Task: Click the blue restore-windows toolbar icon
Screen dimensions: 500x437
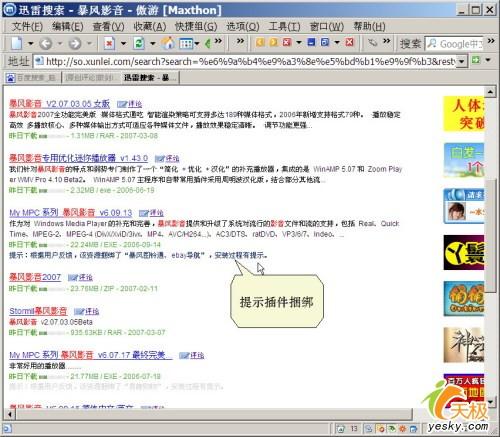Action: (x=325, y=42)
